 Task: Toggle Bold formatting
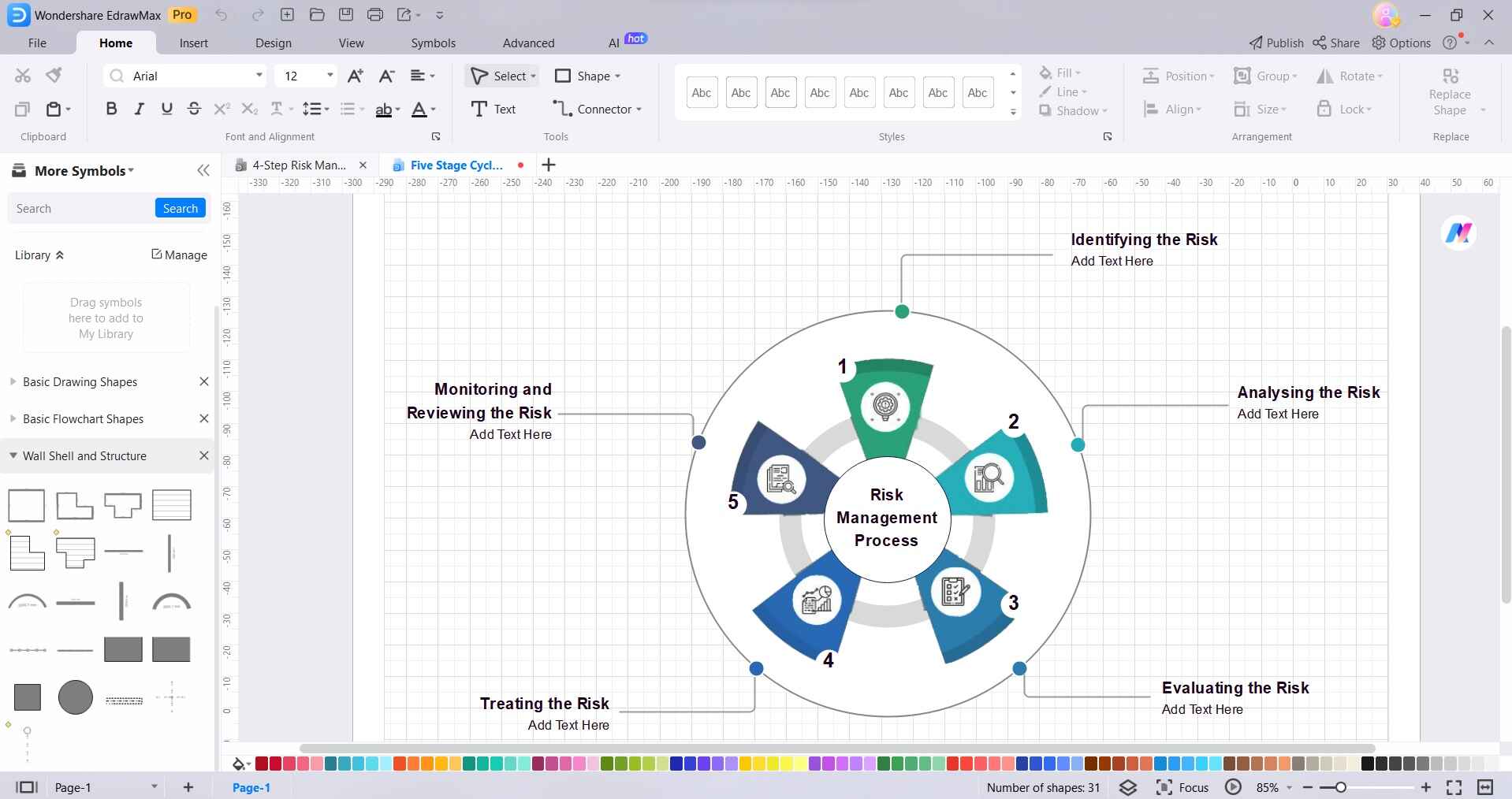[x=111, y=109]
